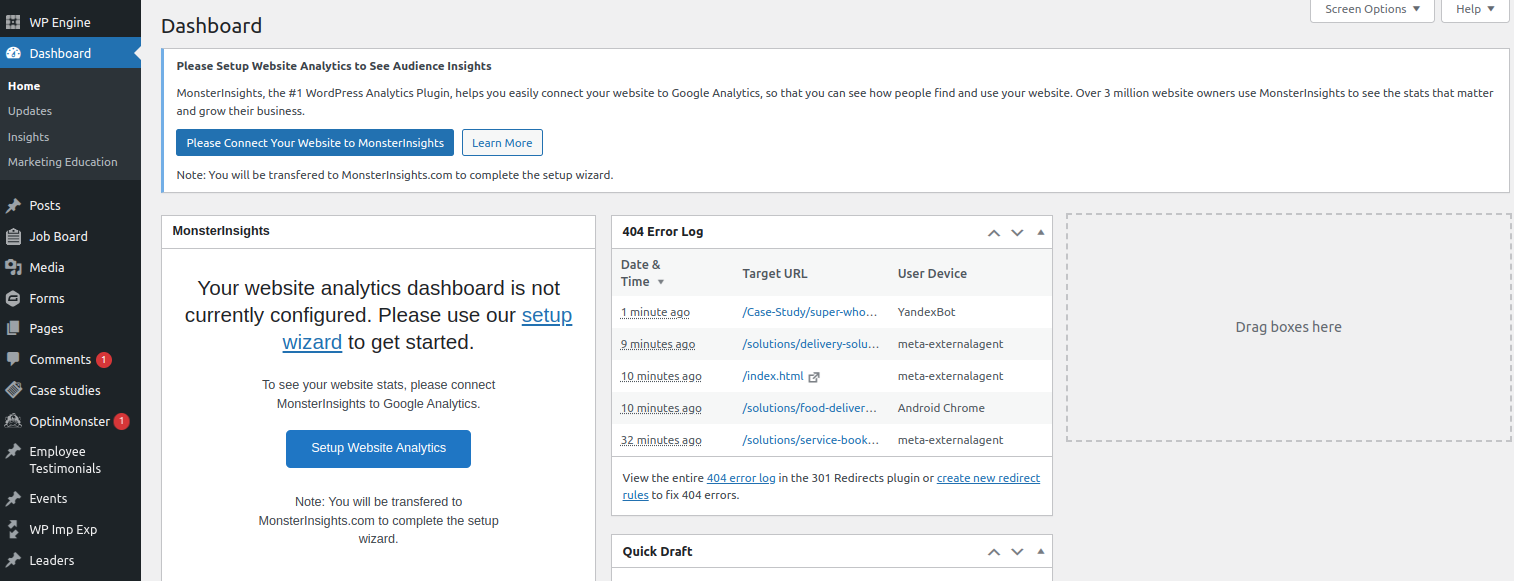1514x581 pixels.
Task: Follow the create new redirect rules link
Action: 830,486
